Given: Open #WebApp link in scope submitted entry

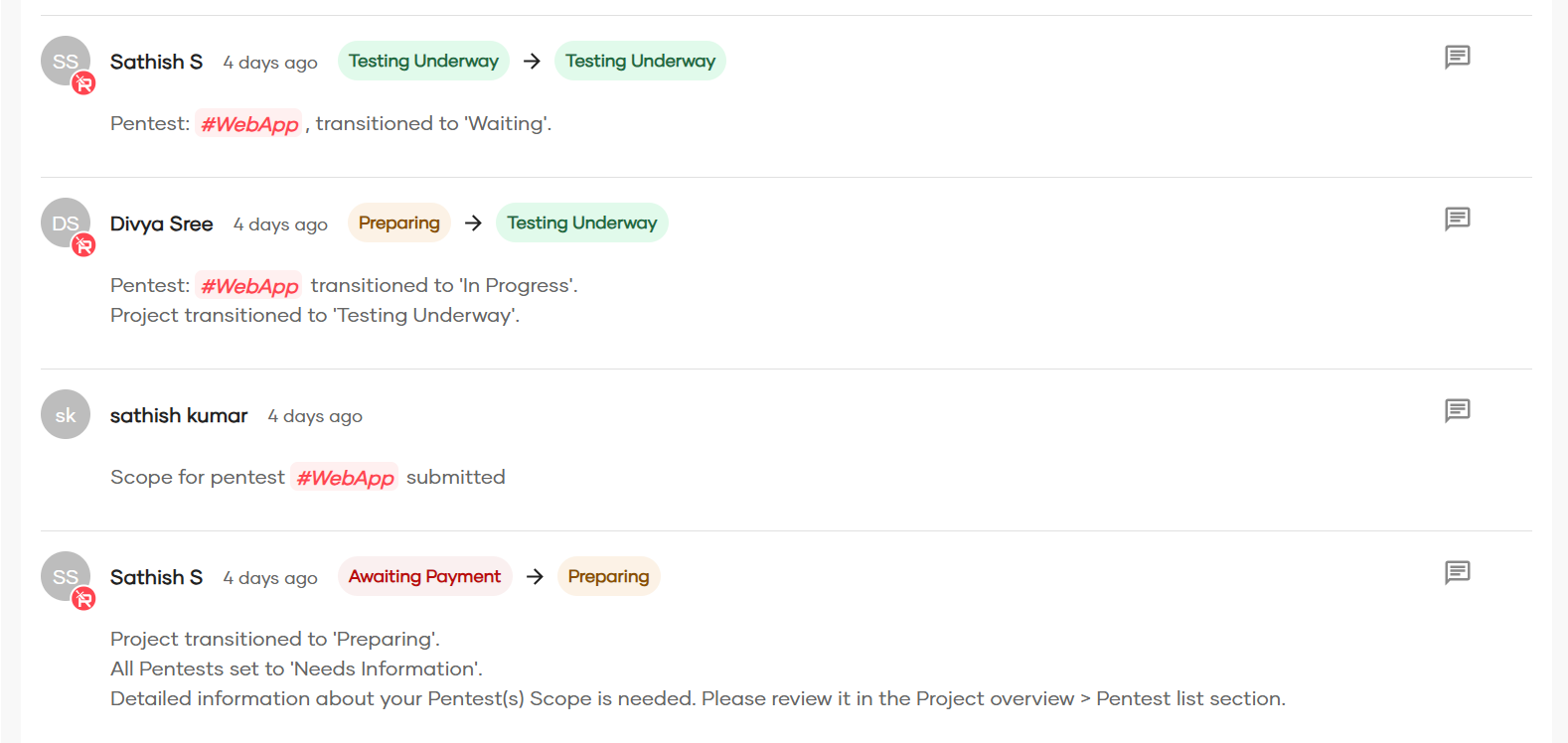Looking at the screenshot, I should pos(345,478).
